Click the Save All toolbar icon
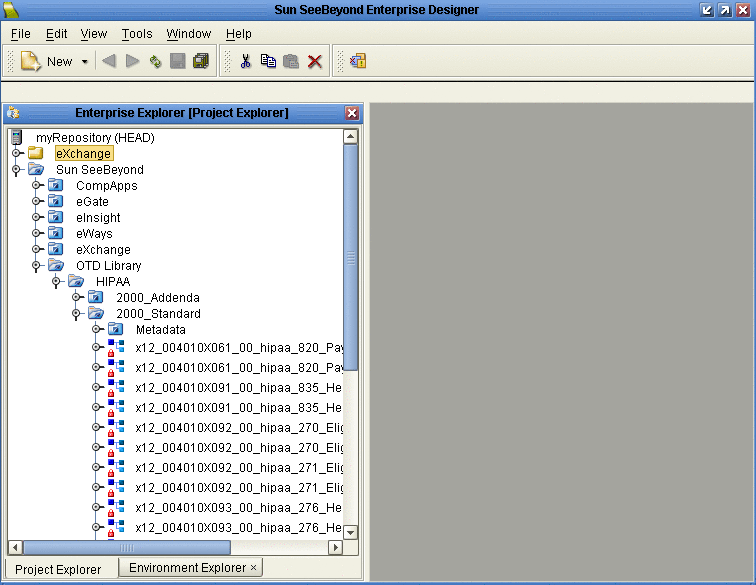Image resolution: width=756 pixels, height=585 pixels. pos(201,61)
